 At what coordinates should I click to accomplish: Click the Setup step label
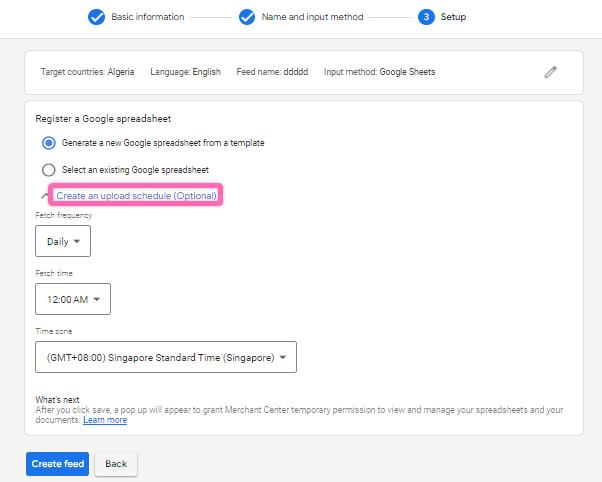click(x=453, y=17)
